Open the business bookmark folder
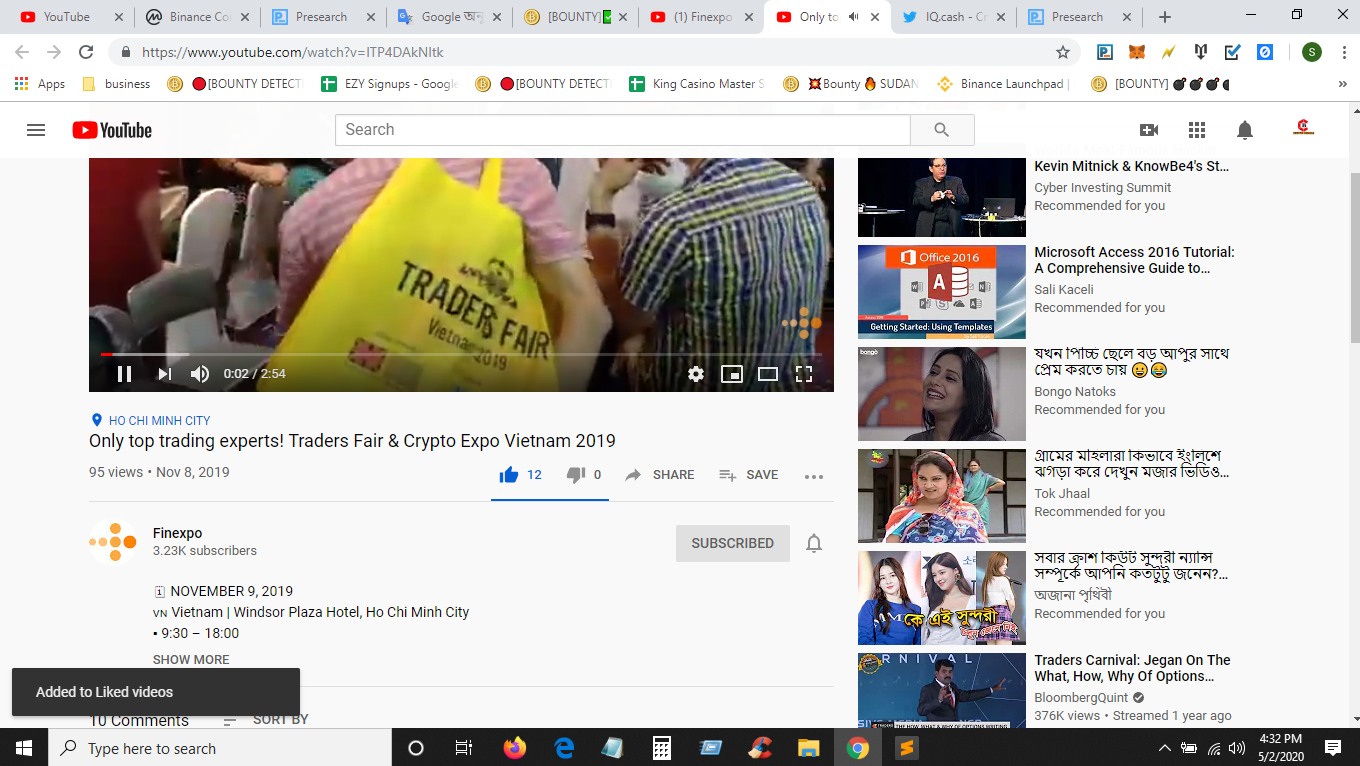 click(x=116, y=84)
